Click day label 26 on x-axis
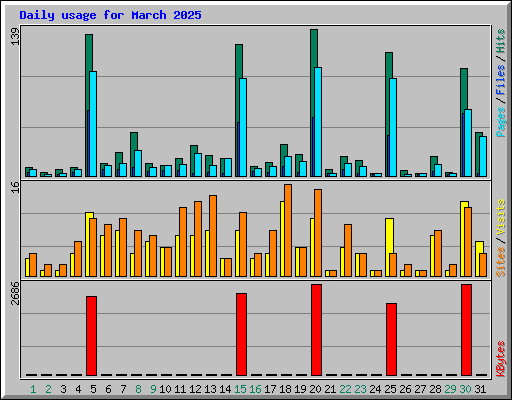Viewport: 512px width, 400px height. tap(405, 389)
